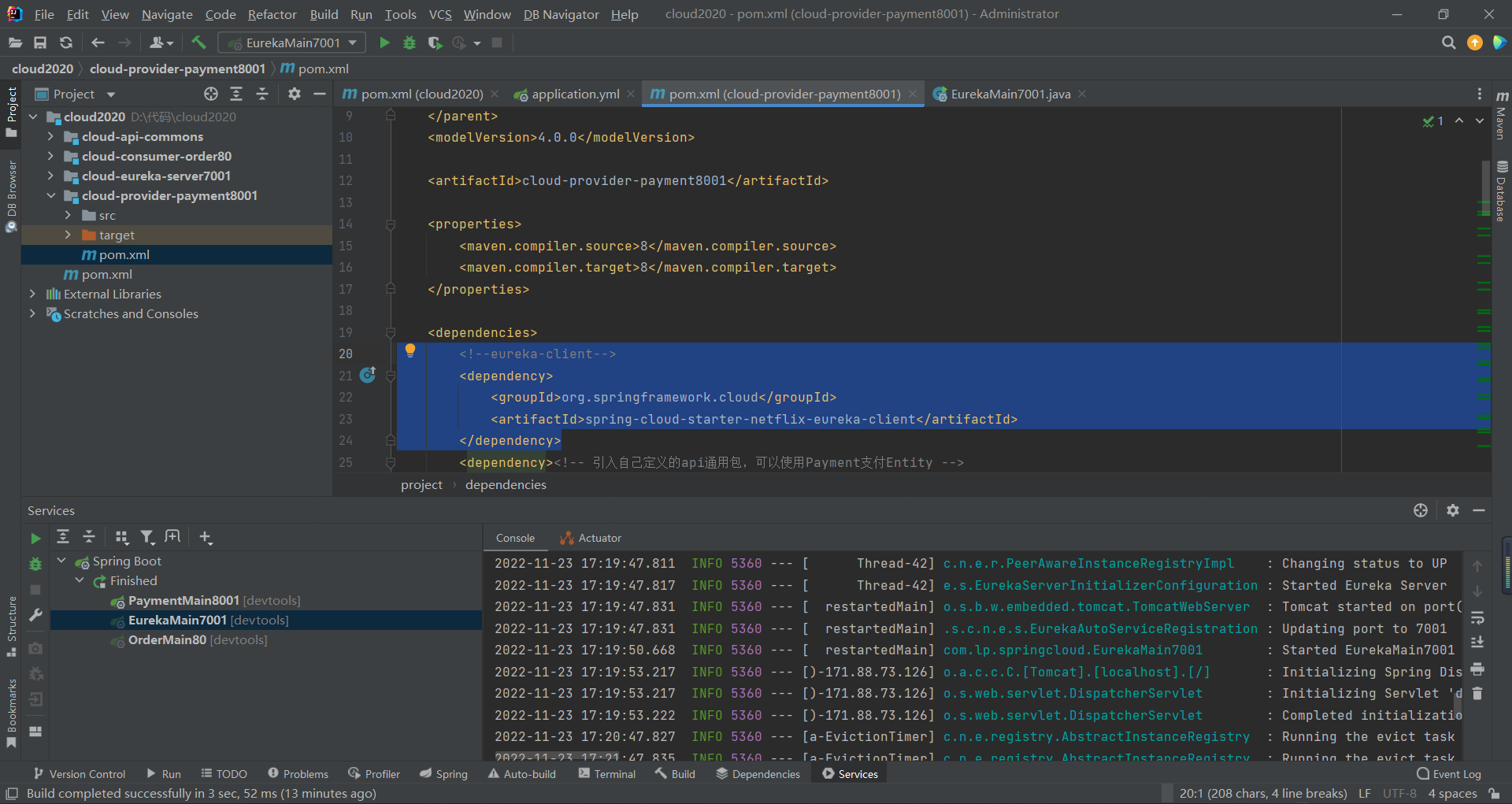Open Group By in Services toolbar

pyautogui.click(x=121, y=537)
